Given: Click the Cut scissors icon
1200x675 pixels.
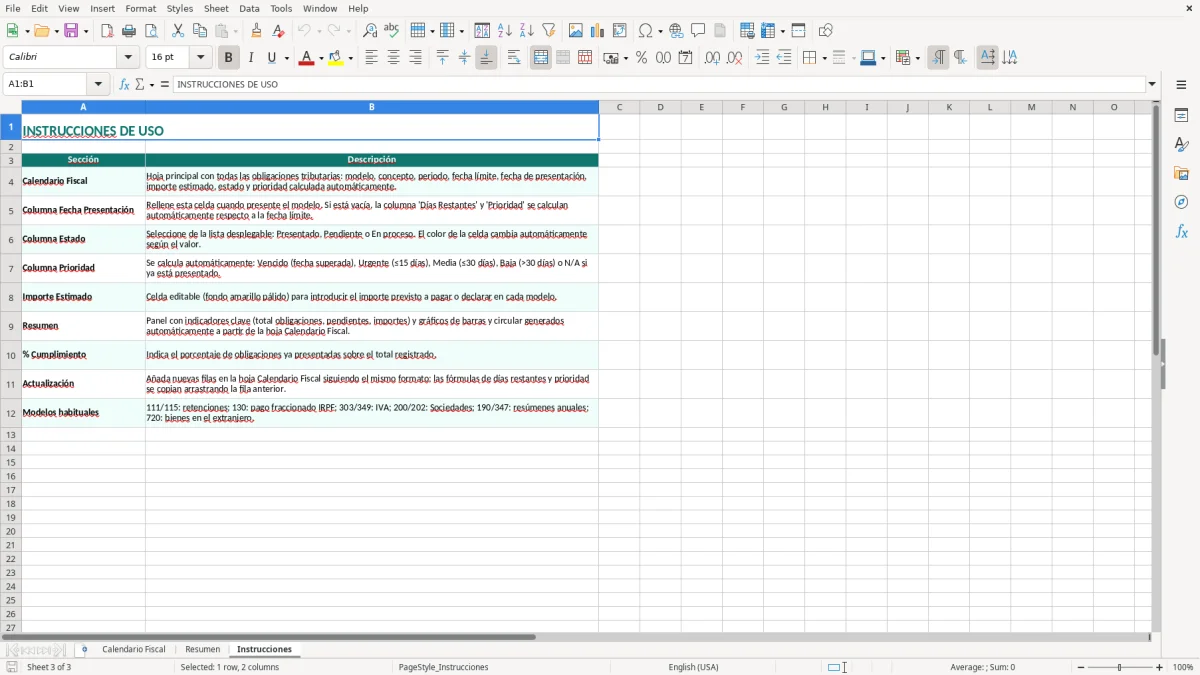Looking at the screenshot, I should point(178,31).
